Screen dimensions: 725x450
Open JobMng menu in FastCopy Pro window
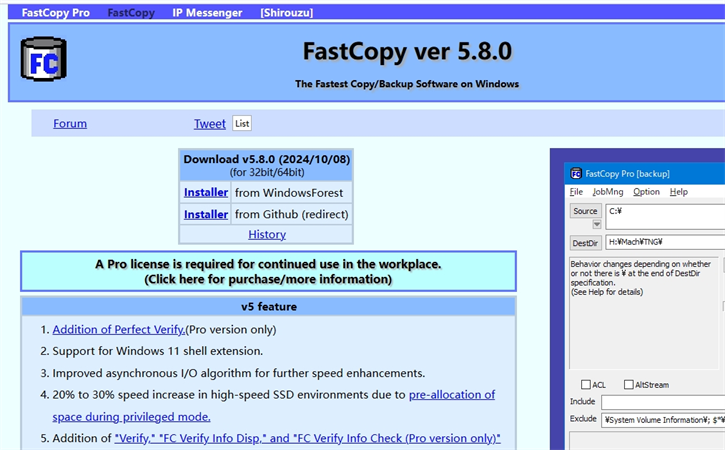pos(608,191)
